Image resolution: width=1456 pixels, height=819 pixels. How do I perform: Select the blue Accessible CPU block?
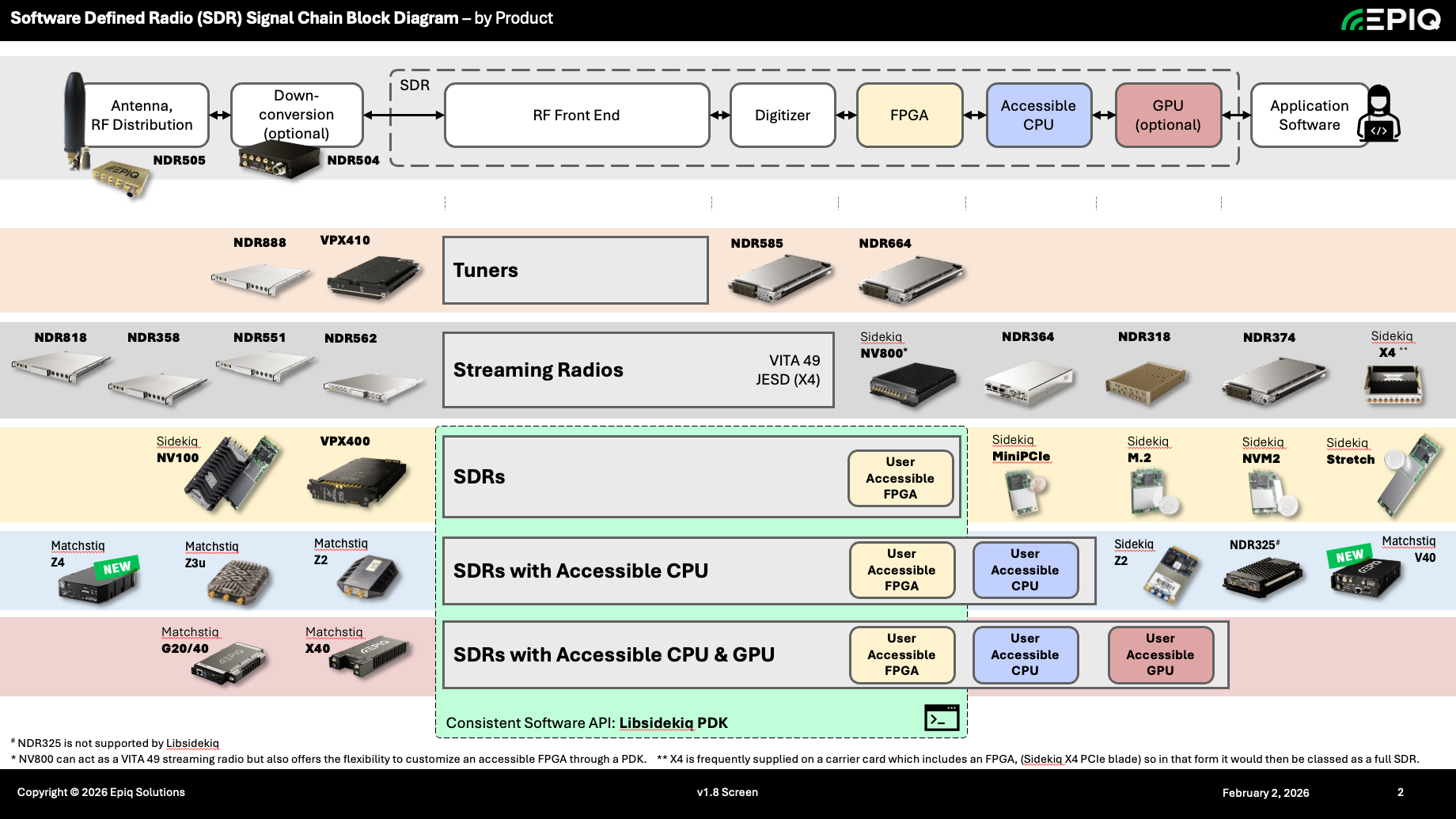(x=1039, y=116)
